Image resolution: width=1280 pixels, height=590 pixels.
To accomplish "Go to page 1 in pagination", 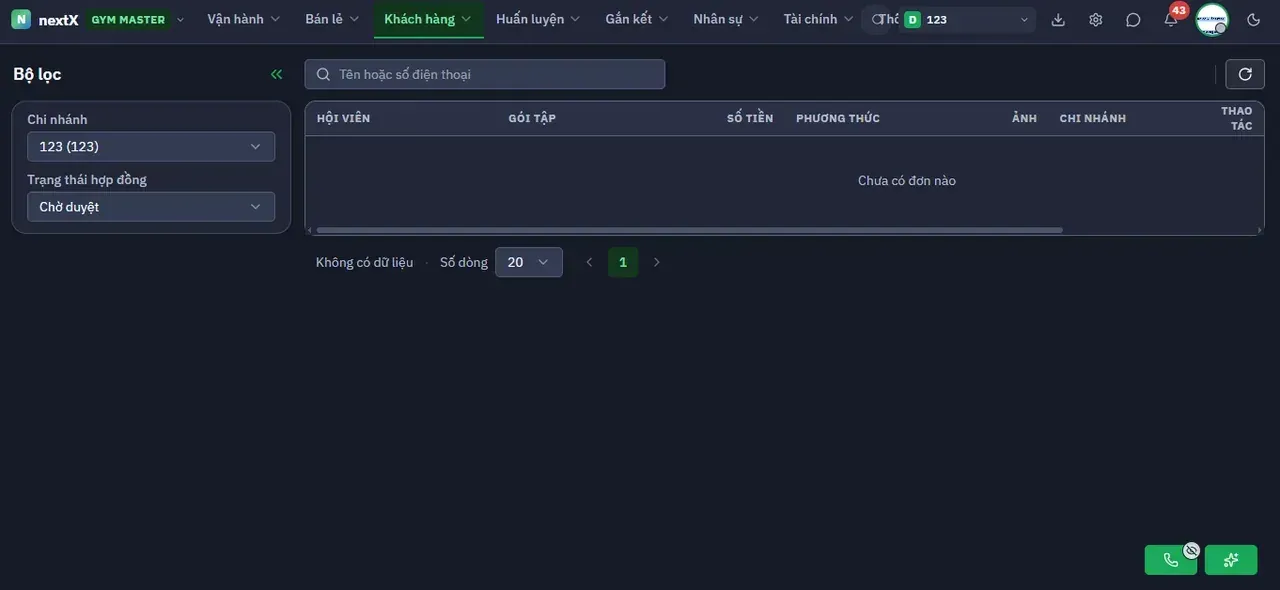I will point(623,262).
